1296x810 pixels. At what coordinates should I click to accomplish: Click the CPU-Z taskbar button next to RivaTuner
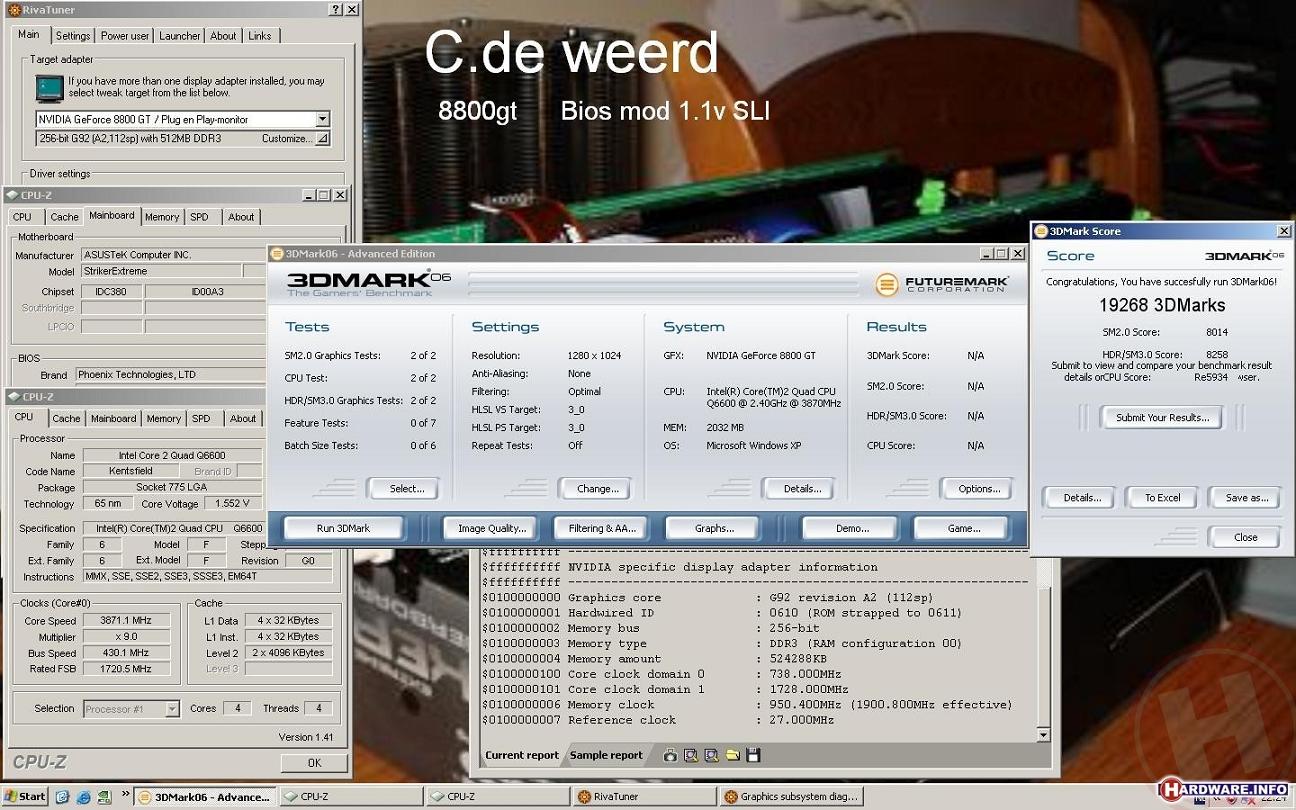pos(498,797)
